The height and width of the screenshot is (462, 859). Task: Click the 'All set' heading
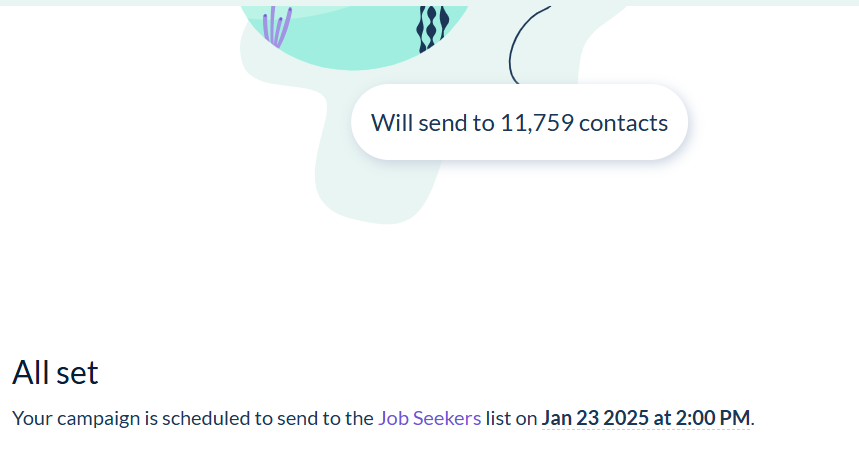(x=55, y=373)
